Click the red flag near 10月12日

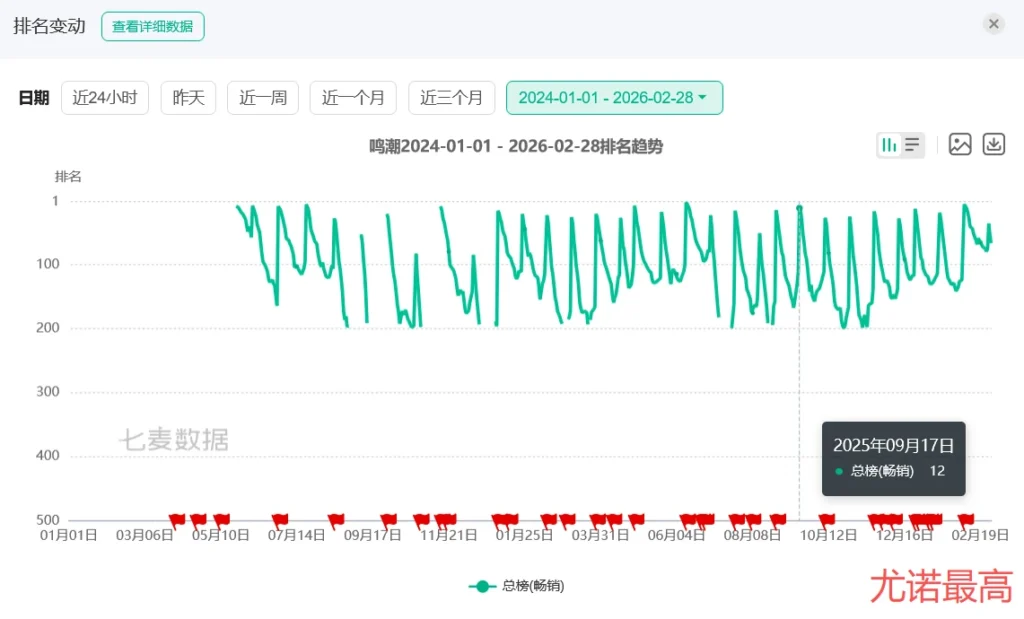[826, 519]
